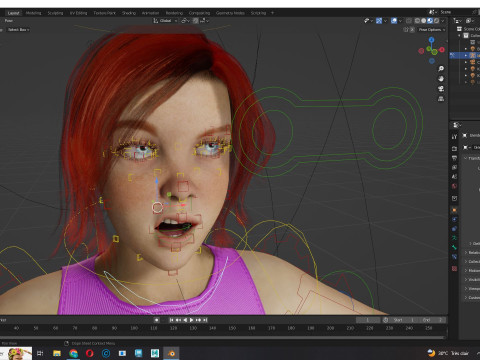Image resolution: width=480 pixels, height=360 pixels.
Task: Switch to the Modeling workspace tab
Action: tap(33, 13)
